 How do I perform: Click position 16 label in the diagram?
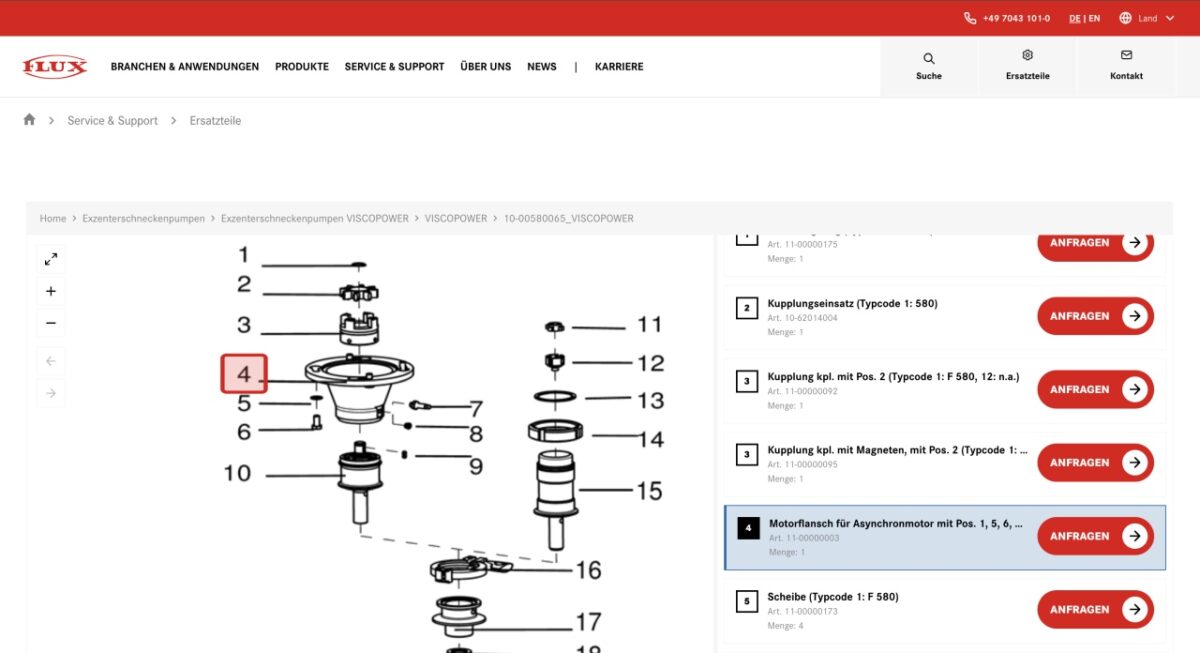pos(588,570)
